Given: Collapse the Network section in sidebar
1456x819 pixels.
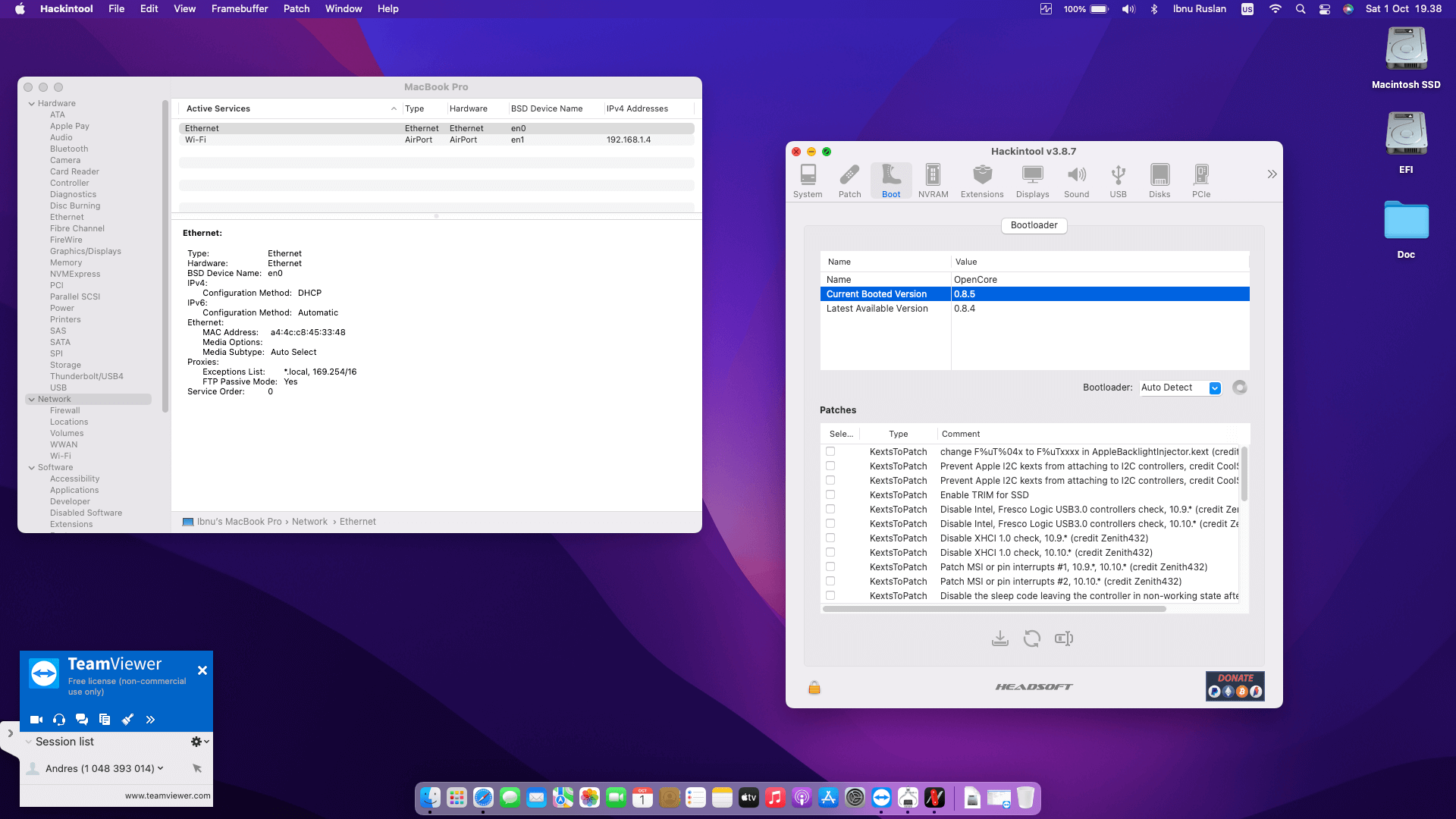Looking at the screenshot, I should (x=32, y=400).
